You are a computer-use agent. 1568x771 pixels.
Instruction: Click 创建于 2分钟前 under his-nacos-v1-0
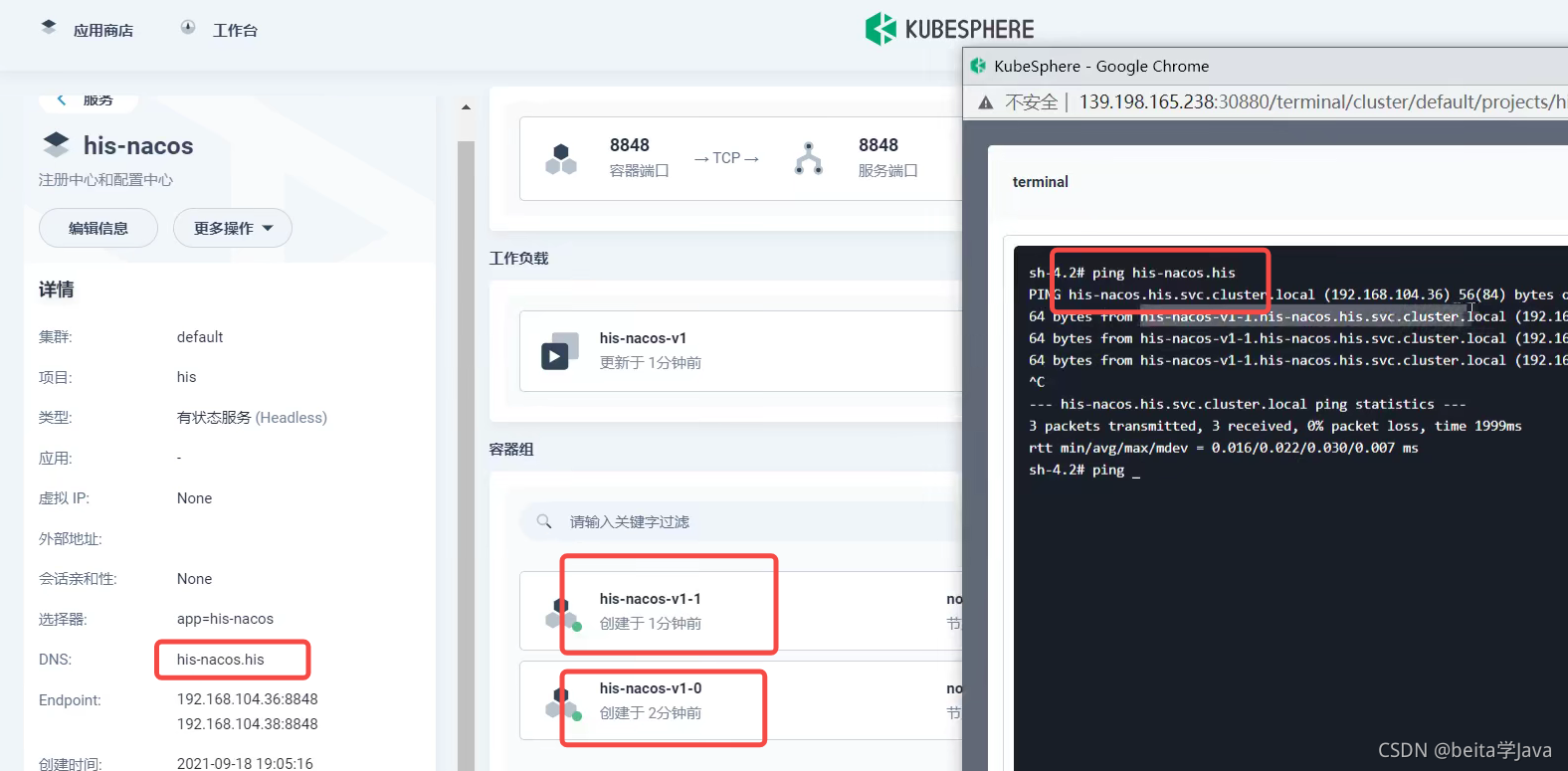coord(650,713)
